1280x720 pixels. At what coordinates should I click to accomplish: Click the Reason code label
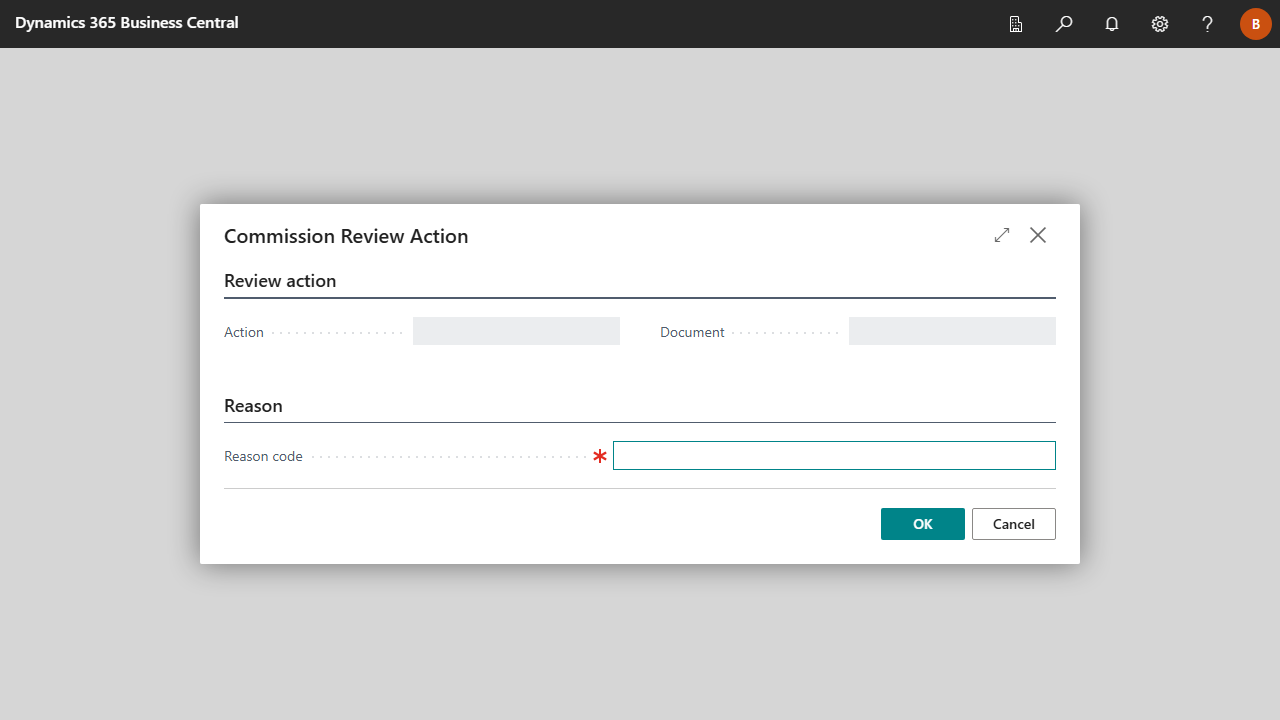tap(263, 456)
